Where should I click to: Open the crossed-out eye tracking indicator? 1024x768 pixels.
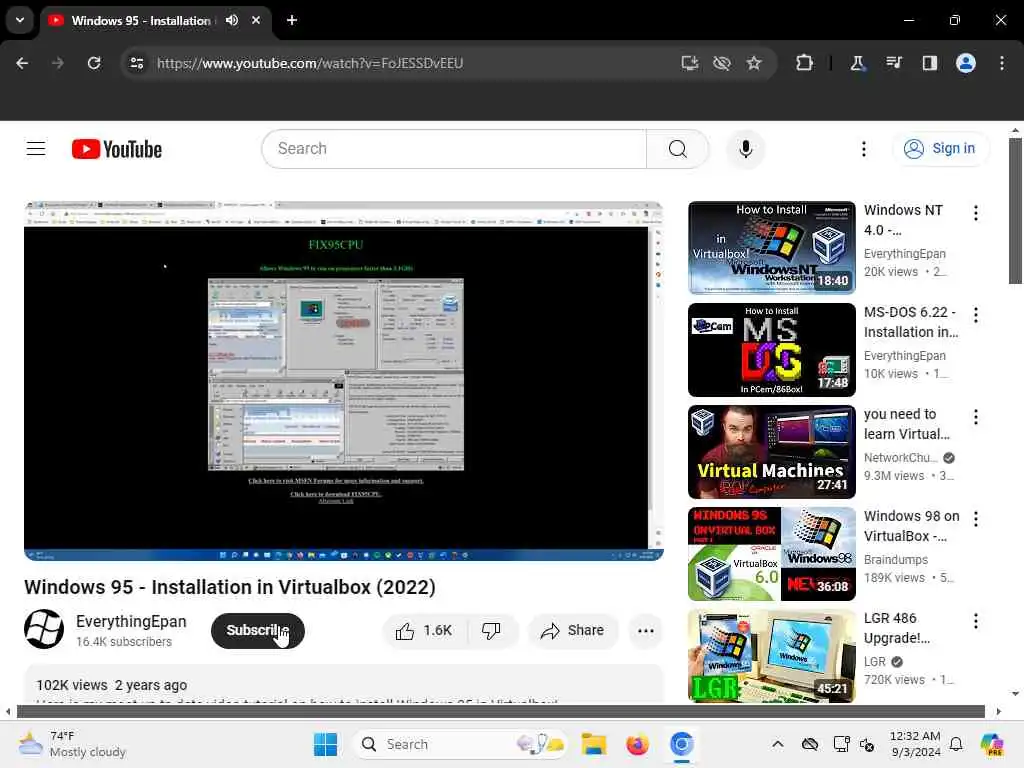click(x=722, y=63)
